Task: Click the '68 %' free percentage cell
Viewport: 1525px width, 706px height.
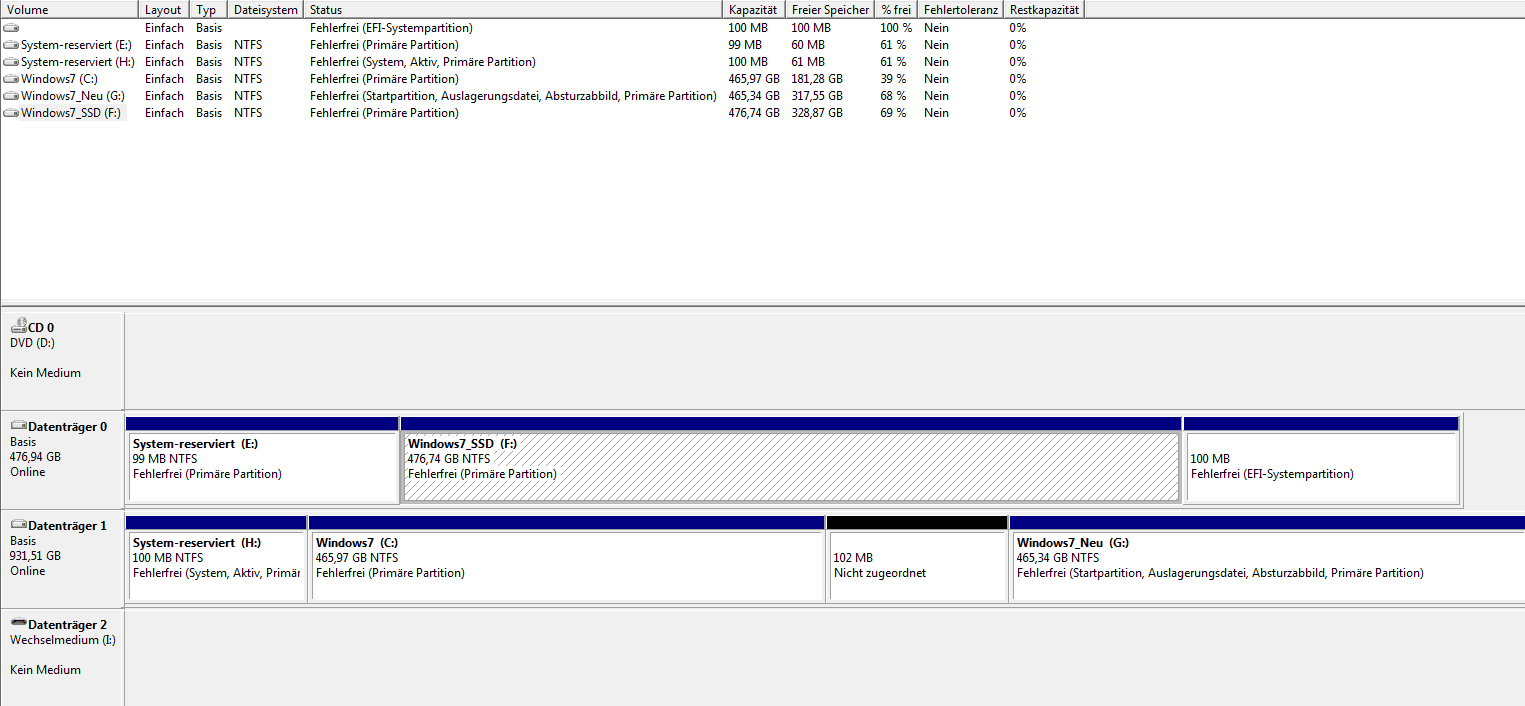Action: click(894, 96)
